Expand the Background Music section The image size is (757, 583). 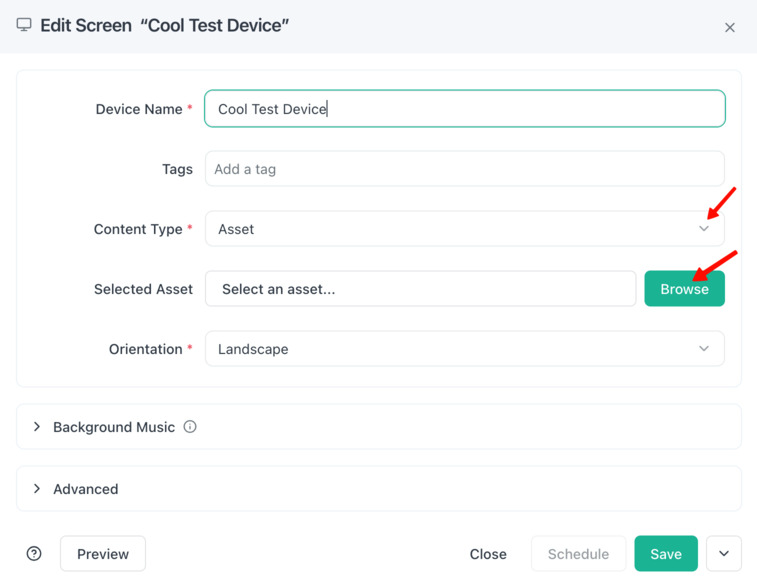click(x=378, y=427)
